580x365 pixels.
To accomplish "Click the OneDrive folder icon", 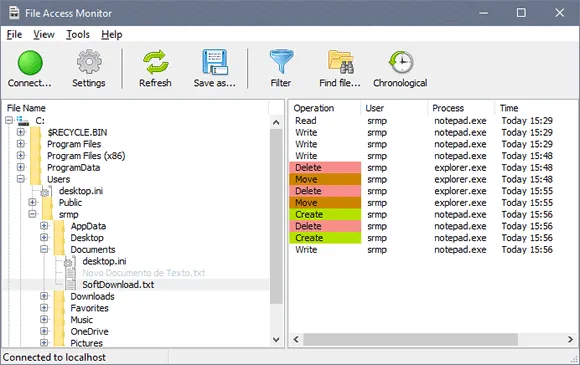I will pyautogui.click(x=59, y=331).
